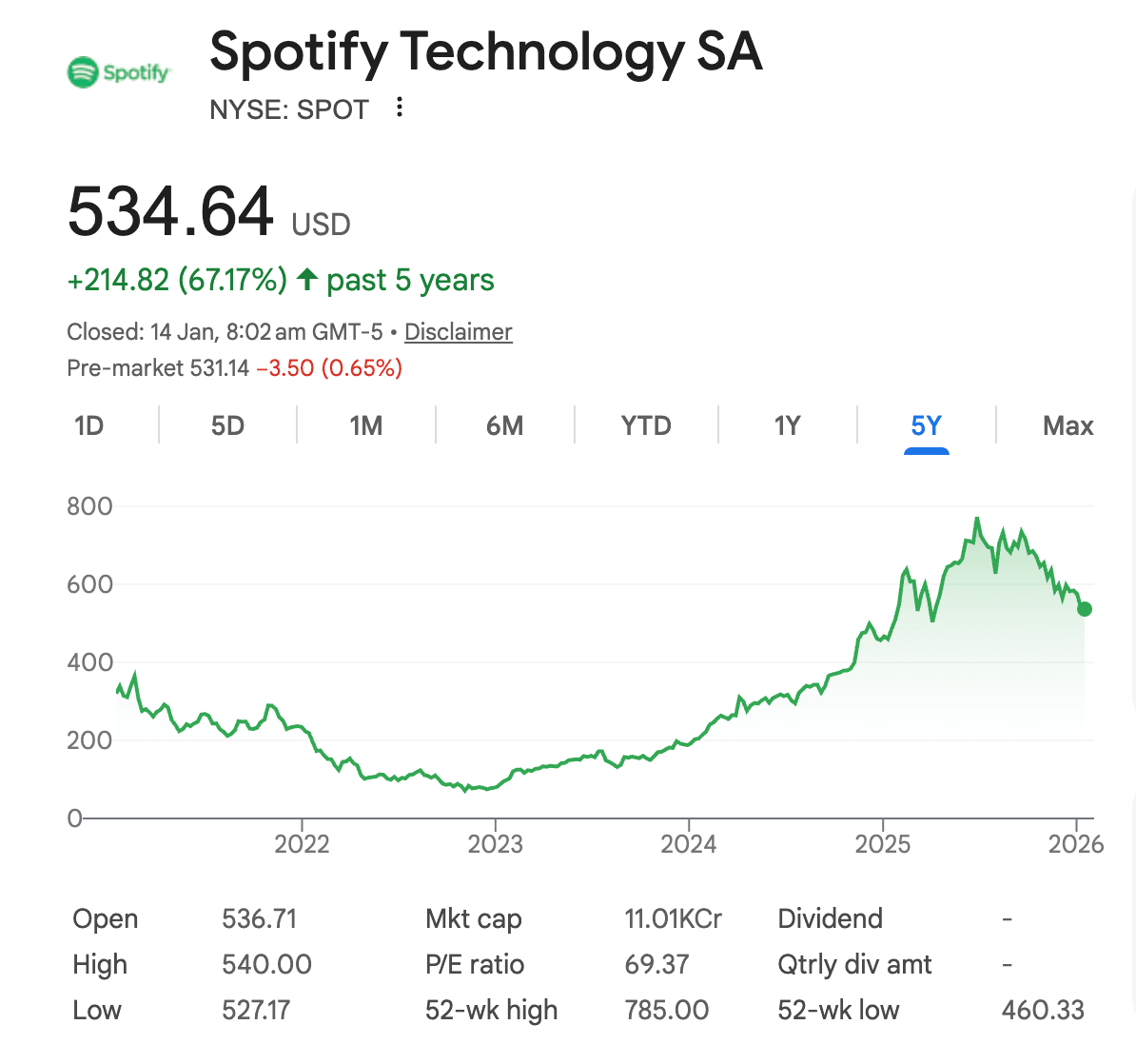Select the 6M time range
This screenshot has height=1064, width=1136.
tap(504, 425)
